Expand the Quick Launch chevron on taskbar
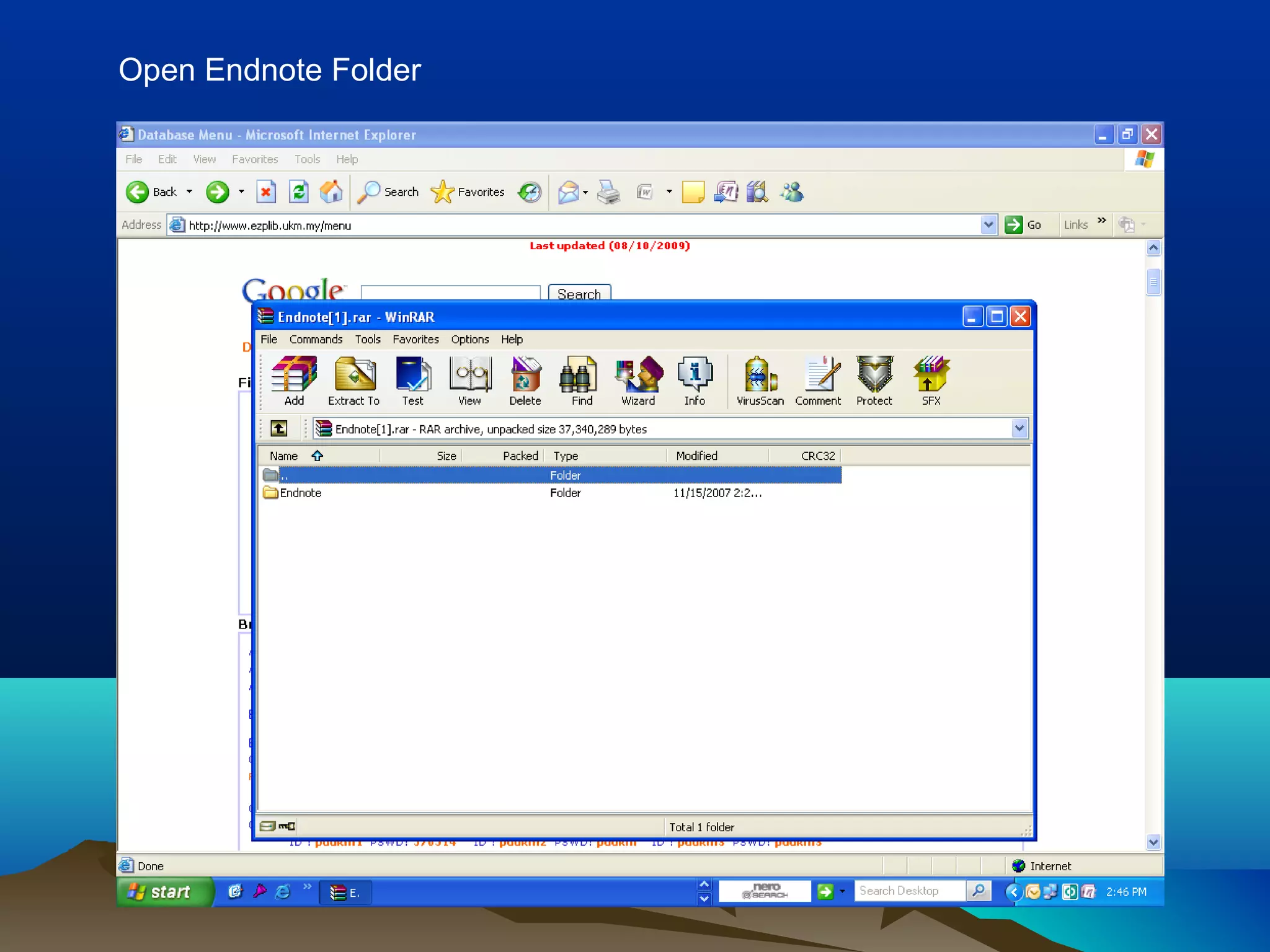The height and width of the screenshot is (952, 1270). [307, 886]
